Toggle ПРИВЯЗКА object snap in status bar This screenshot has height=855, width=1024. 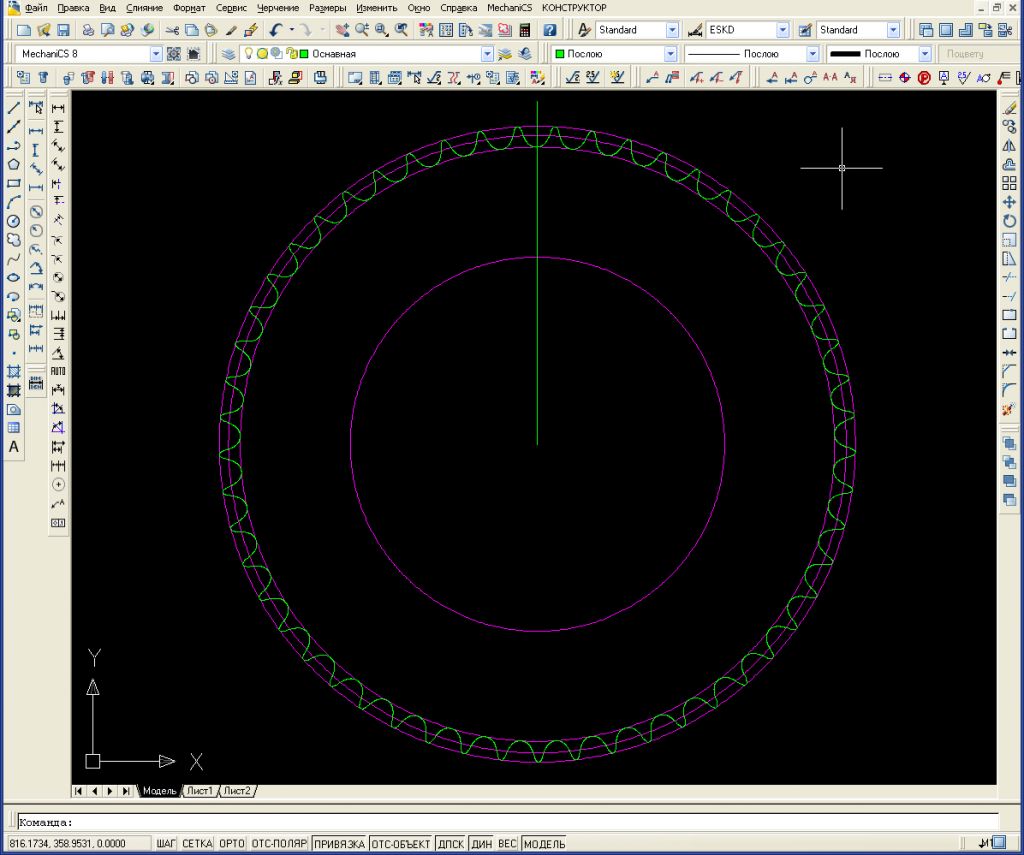pyautogui.click(x=339, y=844)
